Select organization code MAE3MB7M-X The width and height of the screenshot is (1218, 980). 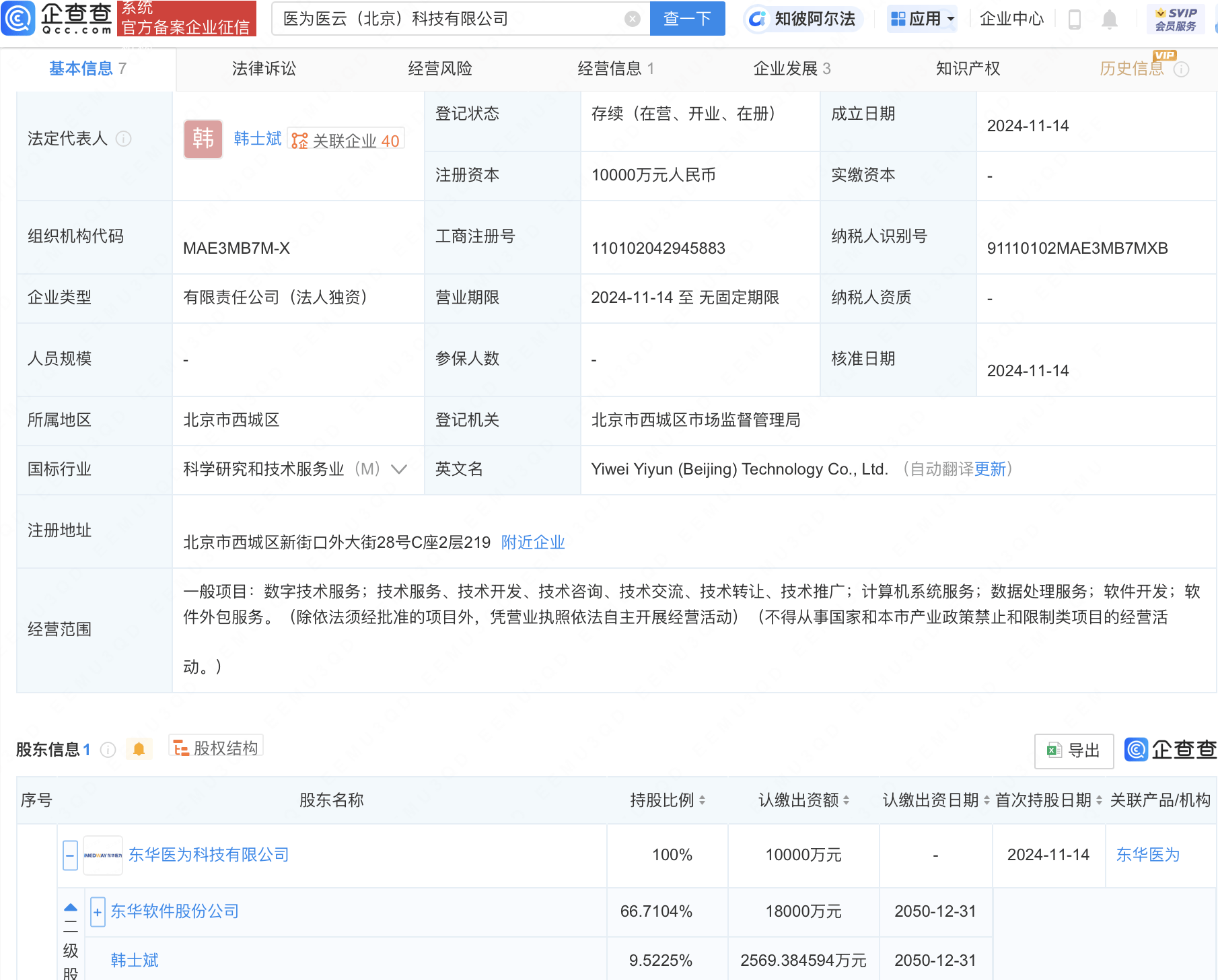[236, 248]
